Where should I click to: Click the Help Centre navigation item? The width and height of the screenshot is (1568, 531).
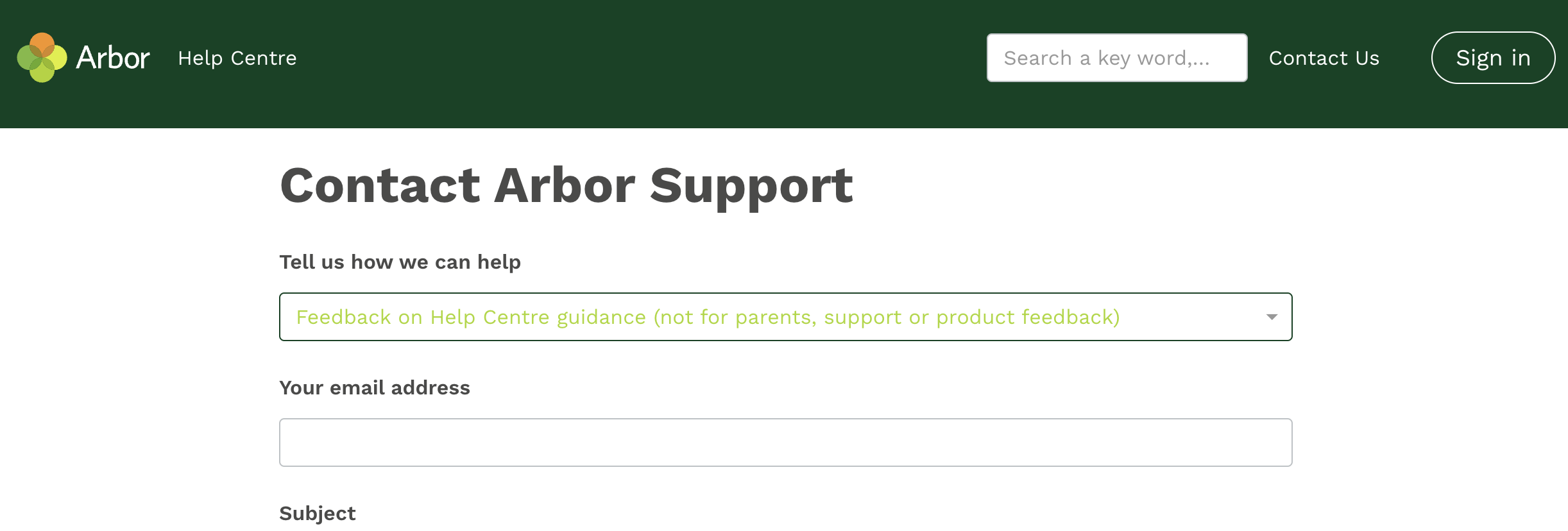[237, 58]
